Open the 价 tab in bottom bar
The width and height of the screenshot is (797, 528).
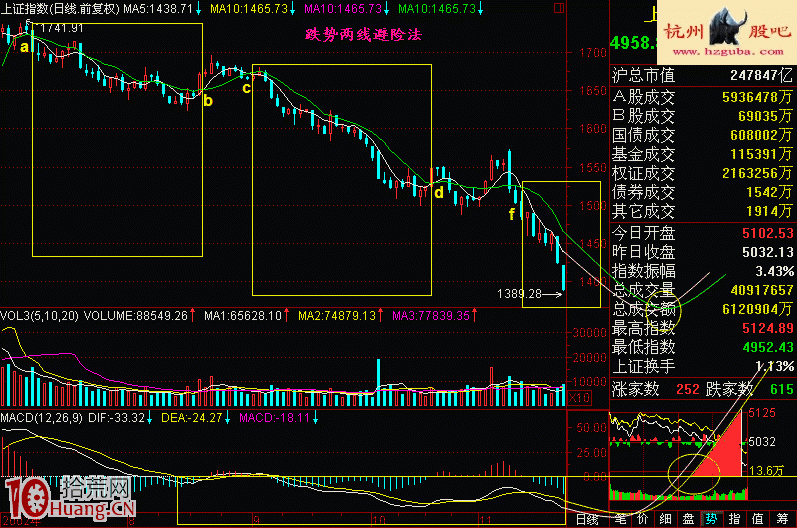pyautogui.click(x=642, y=519)
